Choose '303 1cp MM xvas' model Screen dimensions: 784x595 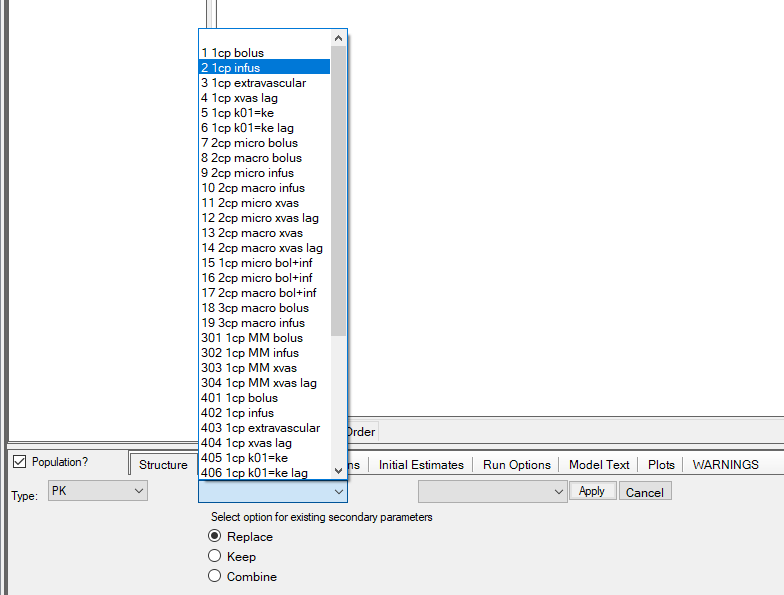(264, 368)
